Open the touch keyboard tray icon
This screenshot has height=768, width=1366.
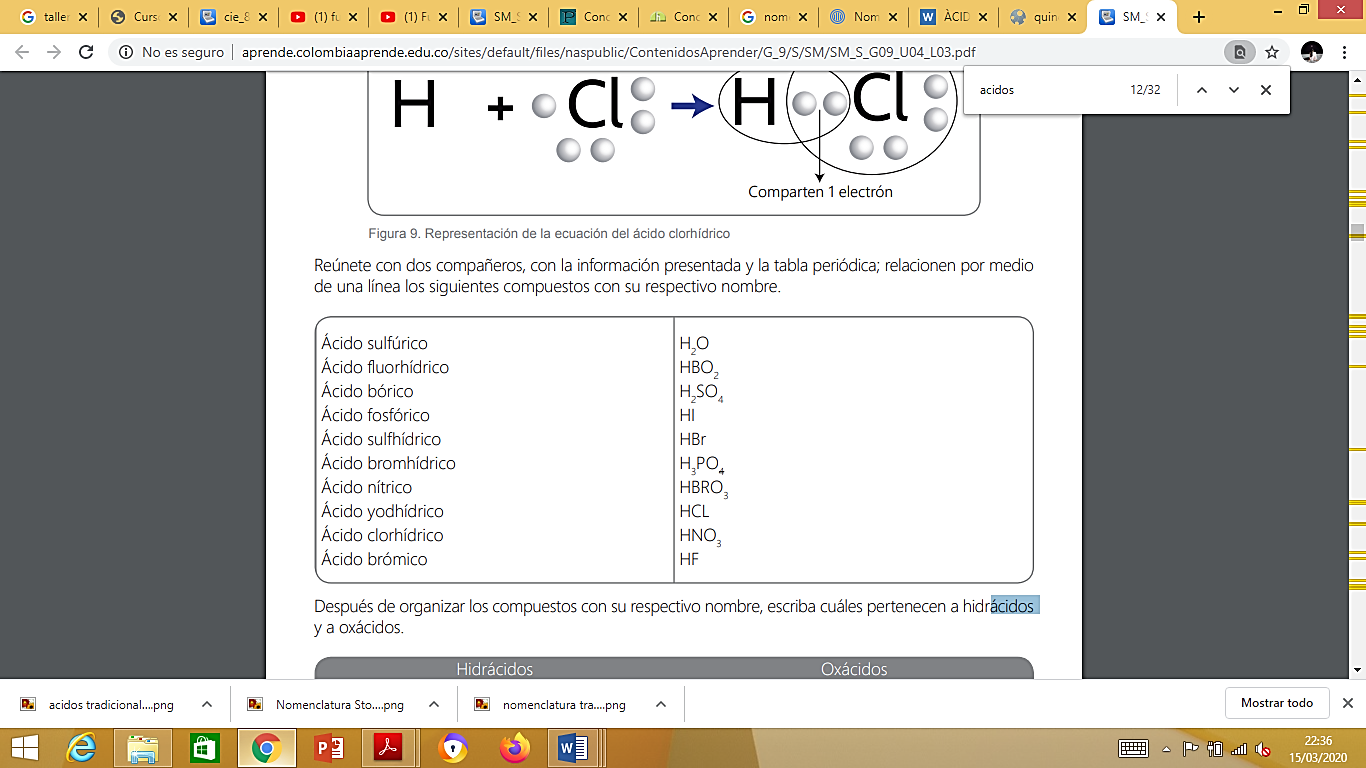click(1133, 748)
